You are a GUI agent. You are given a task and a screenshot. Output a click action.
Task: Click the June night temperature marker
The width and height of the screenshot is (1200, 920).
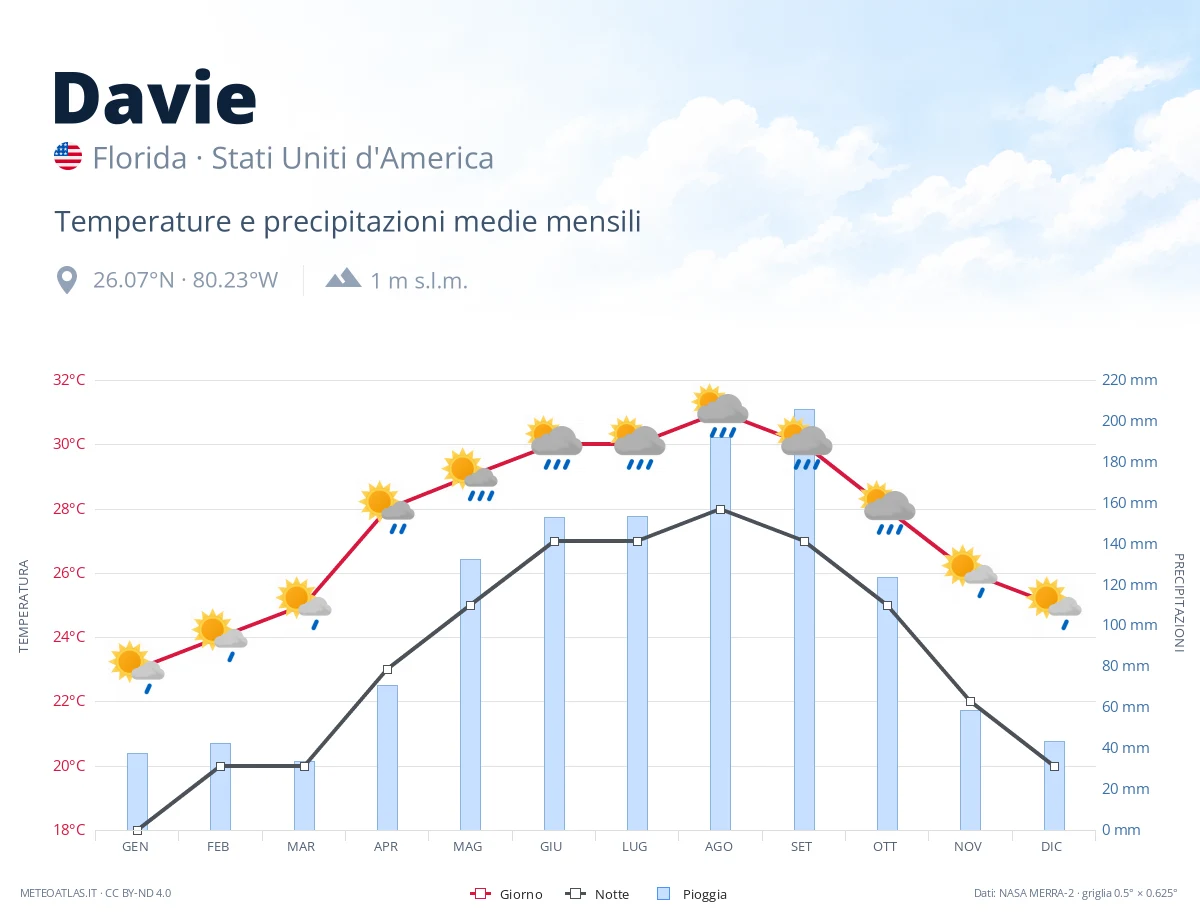coord(554,541)
